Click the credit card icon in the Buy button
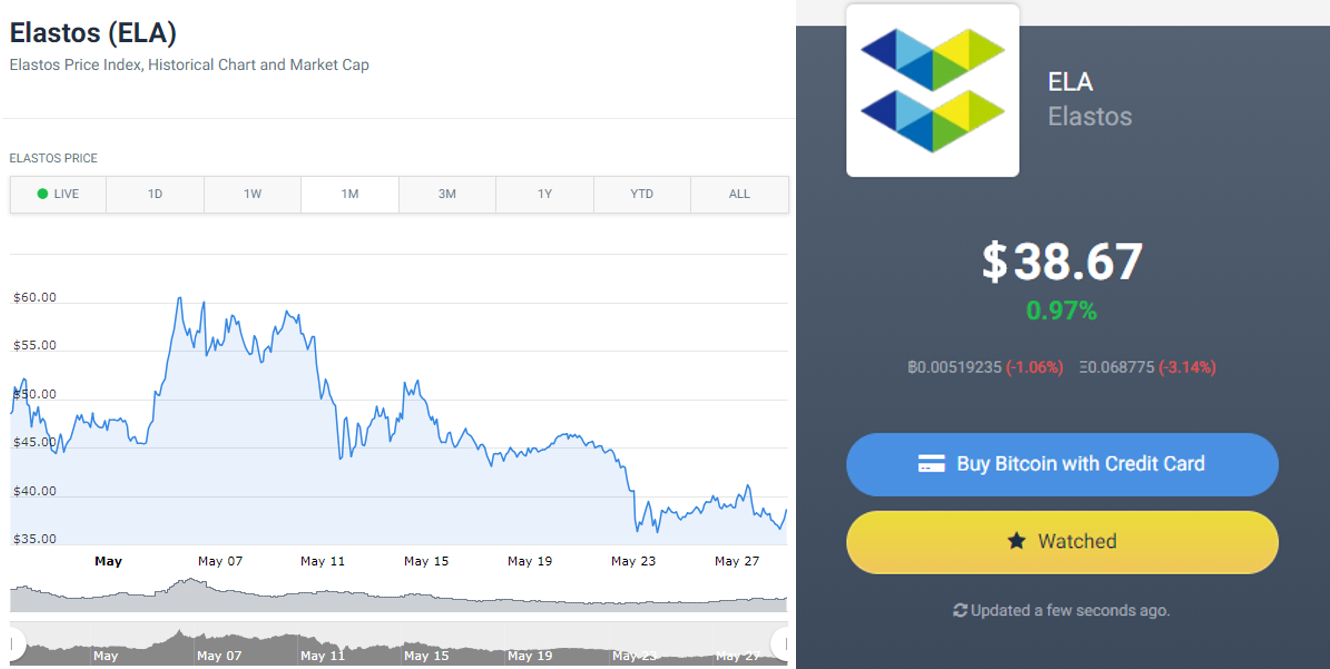Screen dimensions: 1330x669 coord(931,464)
